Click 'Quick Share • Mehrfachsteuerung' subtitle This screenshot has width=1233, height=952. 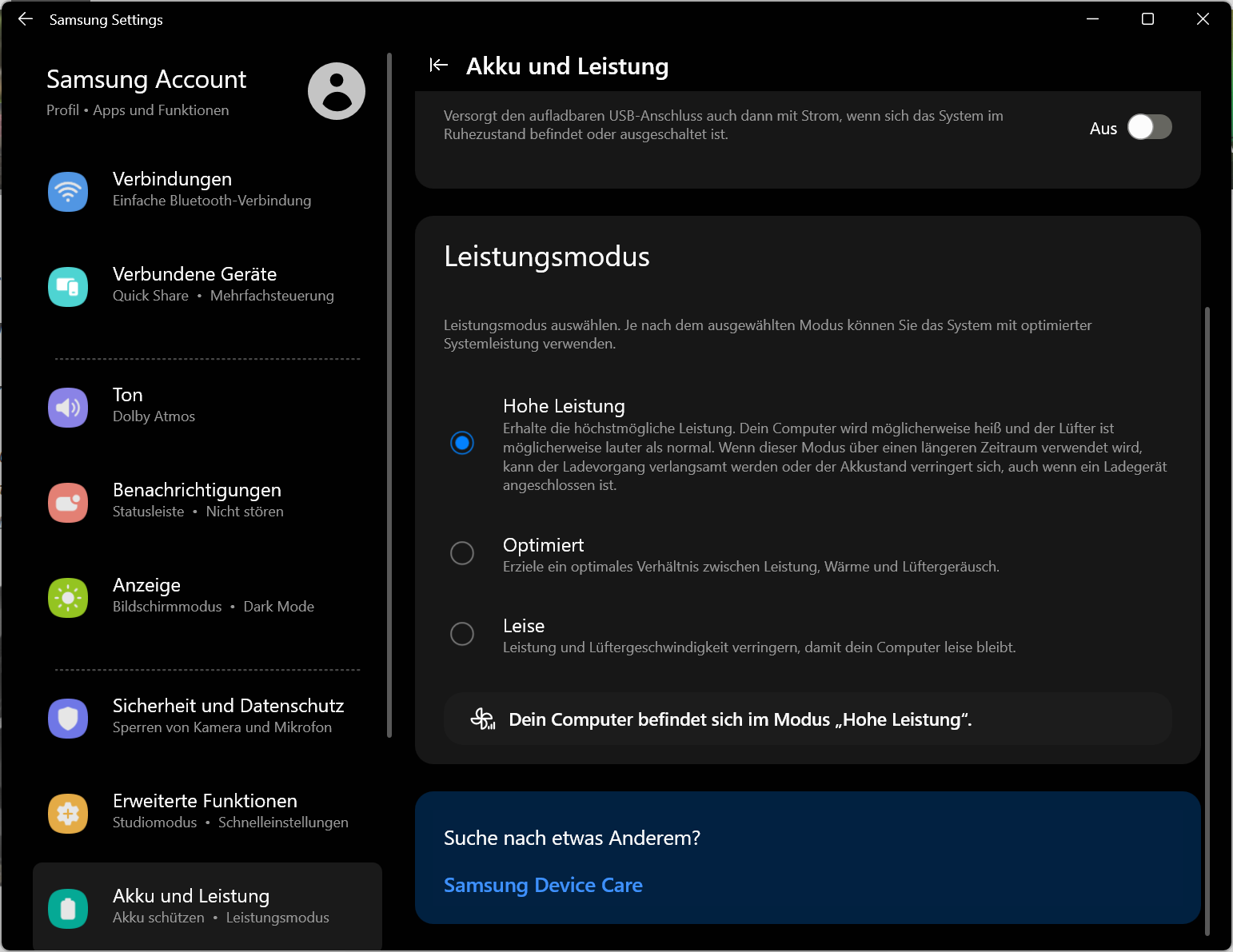[223, 296]
